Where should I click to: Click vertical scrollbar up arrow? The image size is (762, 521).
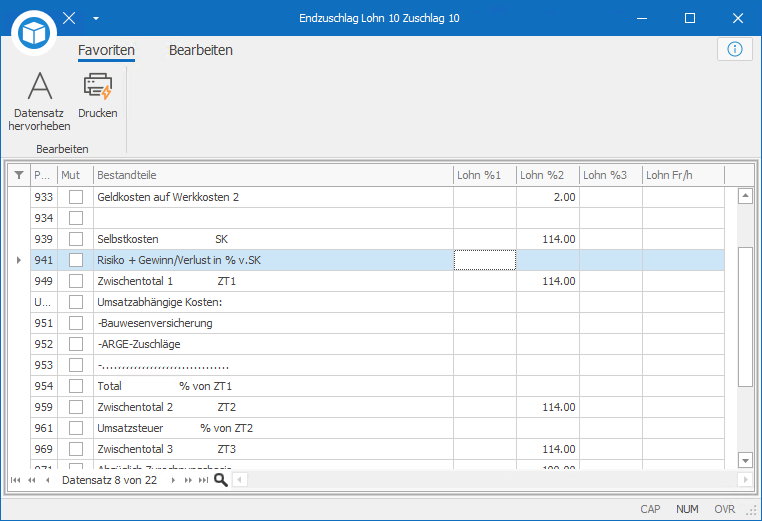(745, 196)
